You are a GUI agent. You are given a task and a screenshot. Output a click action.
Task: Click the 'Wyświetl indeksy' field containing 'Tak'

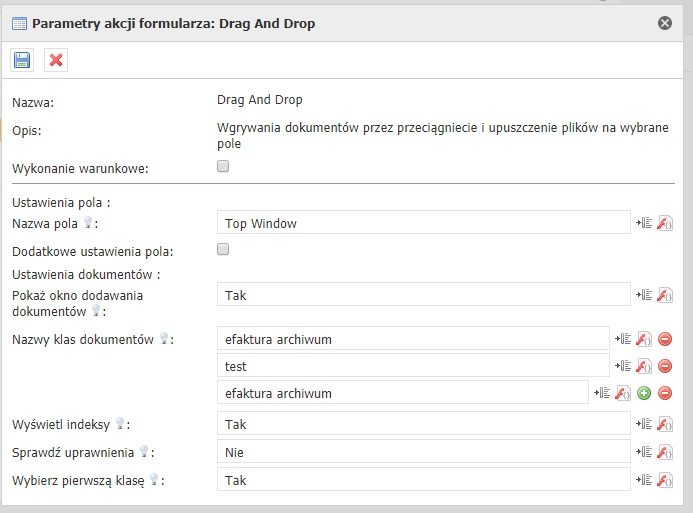click(x=423, y=424)
